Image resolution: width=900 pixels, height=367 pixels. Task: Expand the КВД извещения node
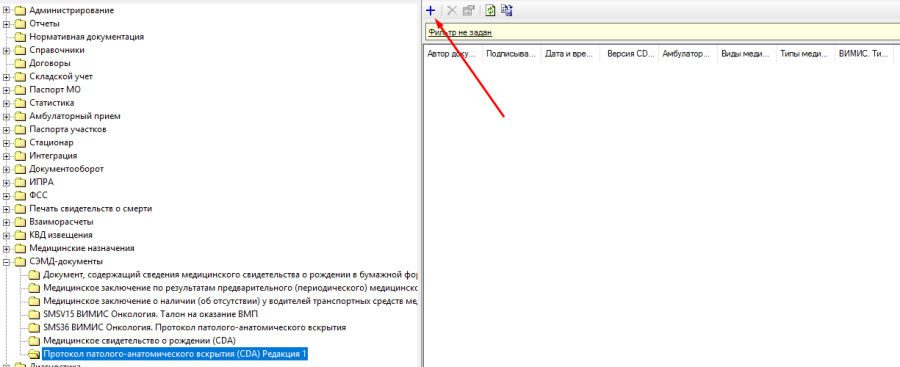click(x=6, y=235)
